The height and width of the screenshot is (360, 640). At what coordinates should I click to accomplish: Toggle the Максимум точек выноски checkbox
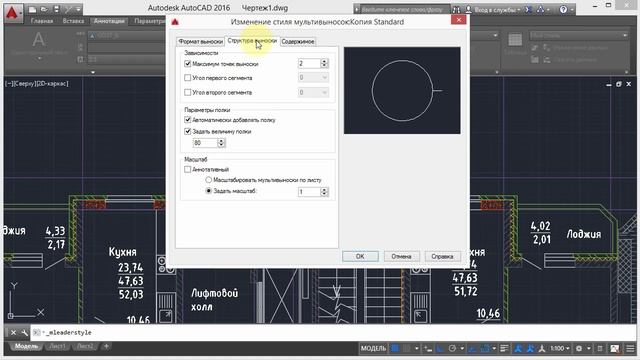[188, 64]
